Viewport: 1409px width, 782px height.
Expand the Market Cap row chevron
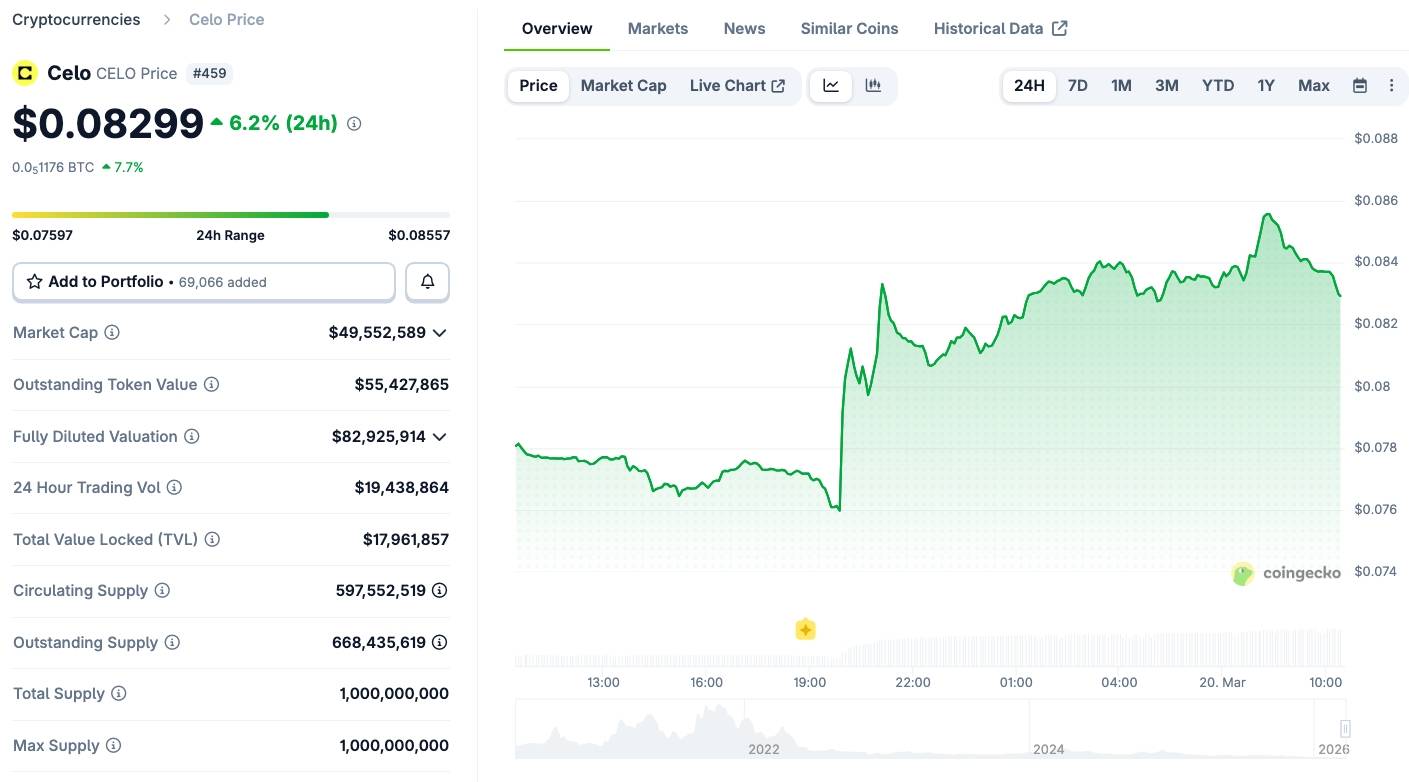[439, 332]
